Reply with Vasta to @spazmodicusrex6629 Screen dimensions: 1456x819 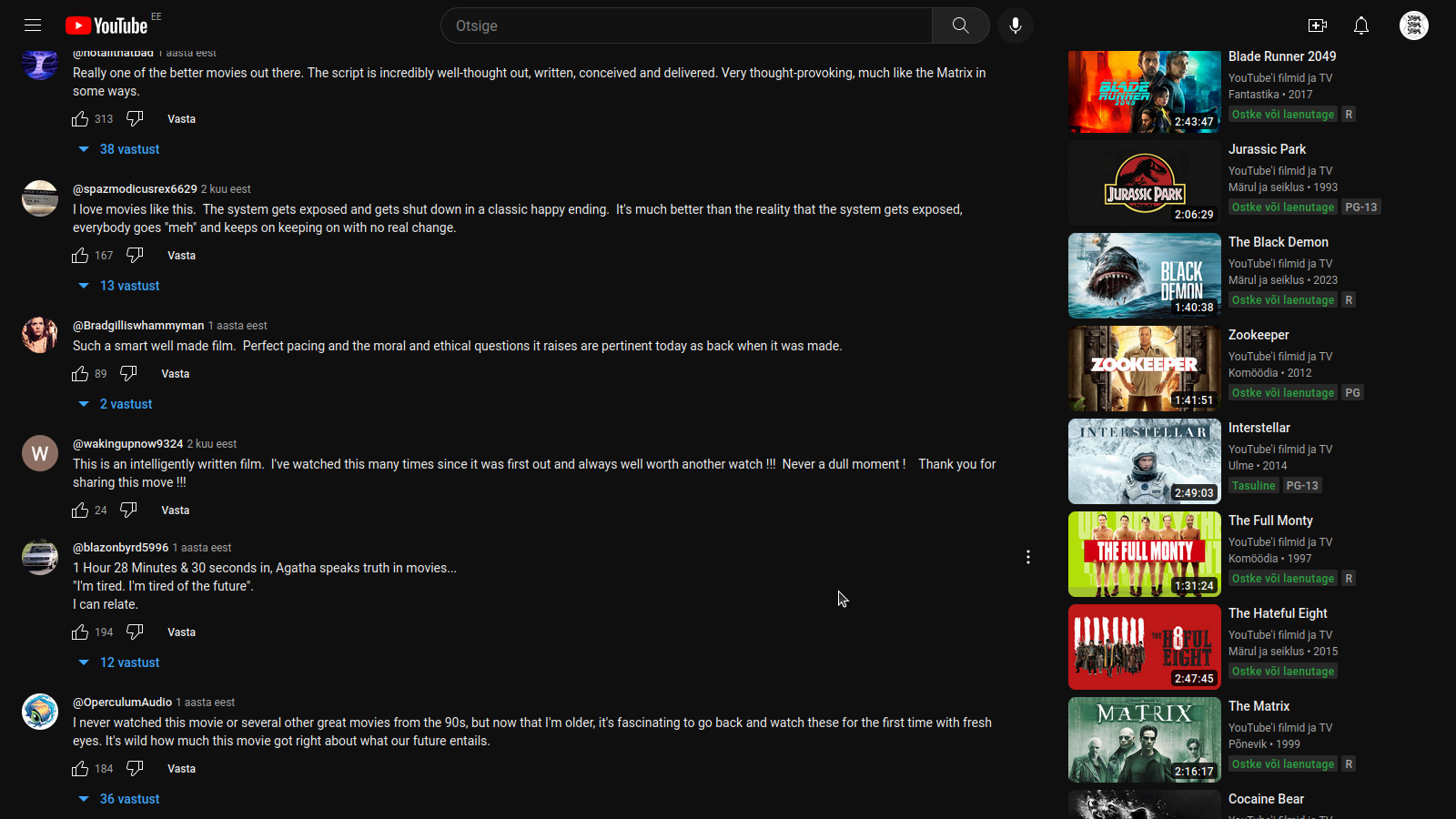(181, 256)
